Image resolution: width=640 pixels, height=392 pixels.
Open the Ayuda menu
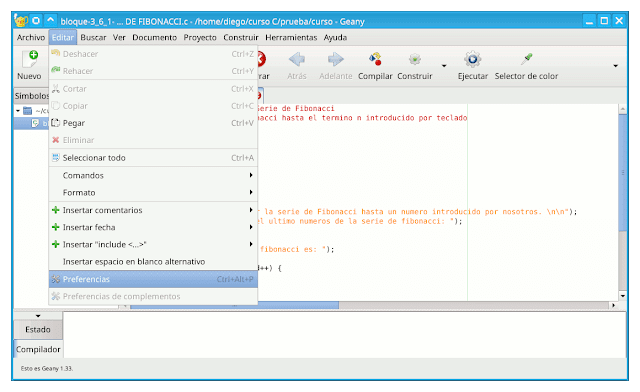335,38
